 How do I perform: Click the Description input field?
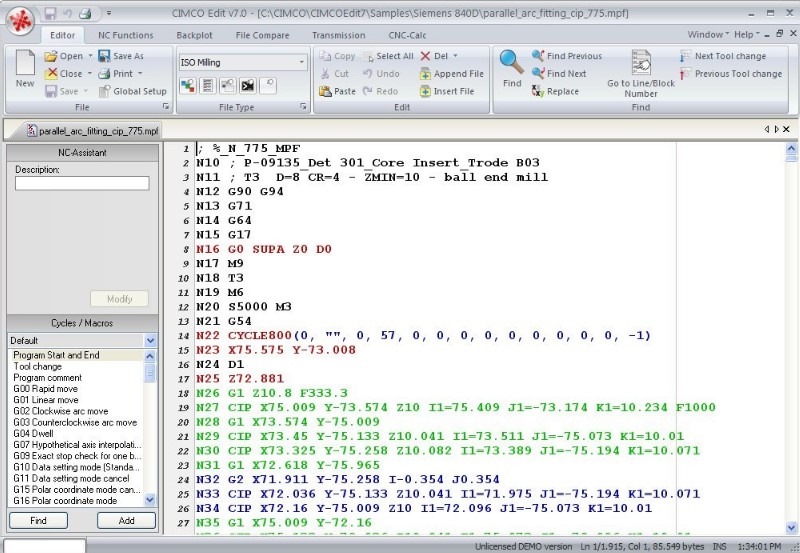[x=82, y=183]
